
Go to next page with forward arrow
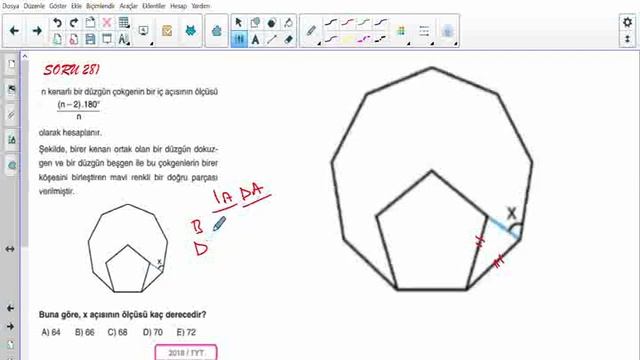pyautogui.click(x=37, y=31)
